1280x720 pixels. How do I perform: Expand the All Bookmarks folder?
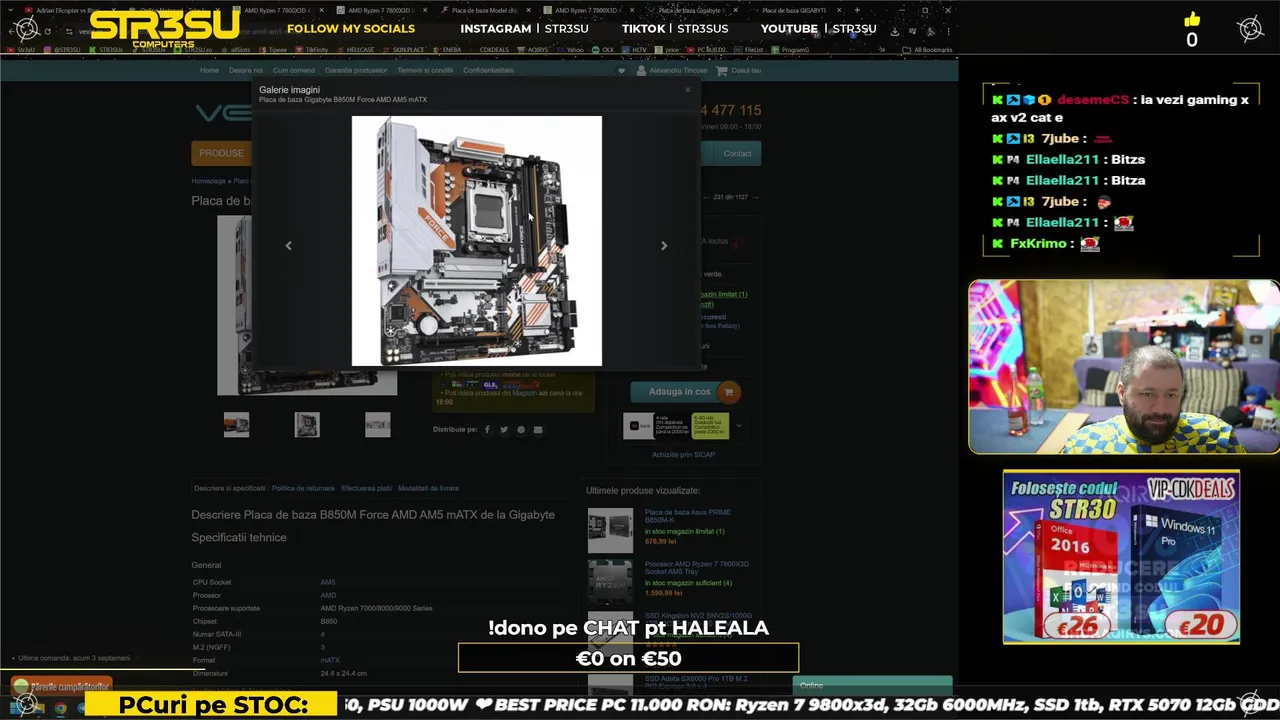click(925, 49)
